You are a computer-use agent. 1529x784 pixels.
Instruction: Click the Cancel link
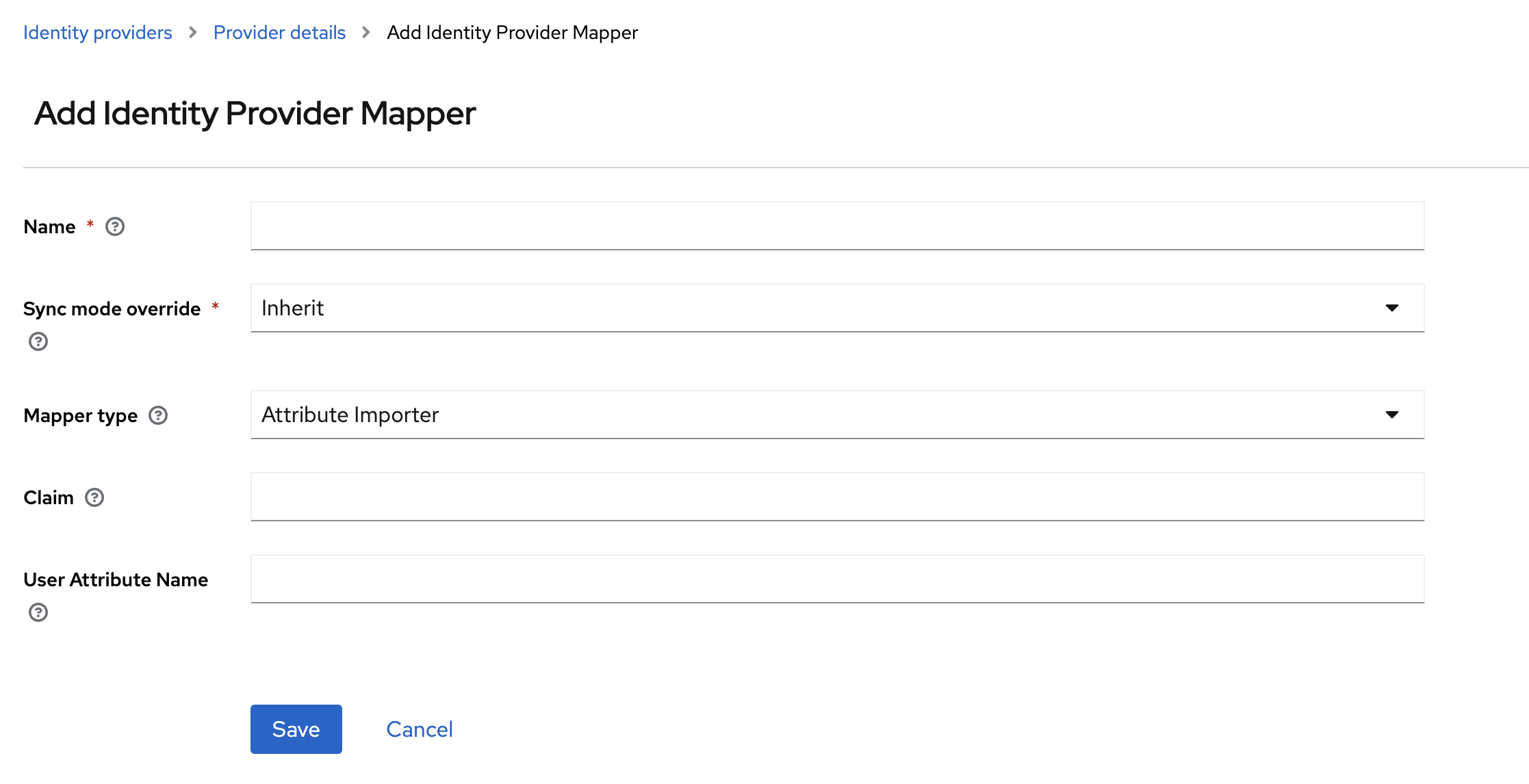pos(421,729)
